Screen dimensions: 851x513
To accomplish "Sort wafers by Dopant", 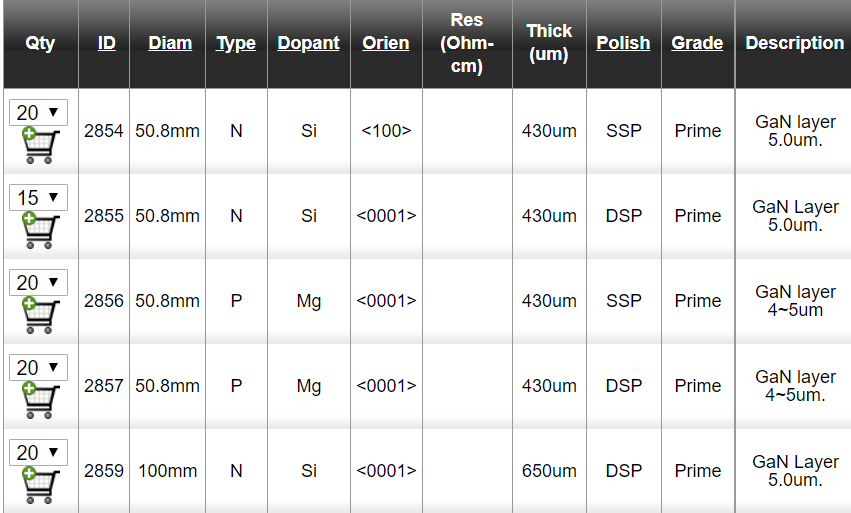I will point(308,43).
